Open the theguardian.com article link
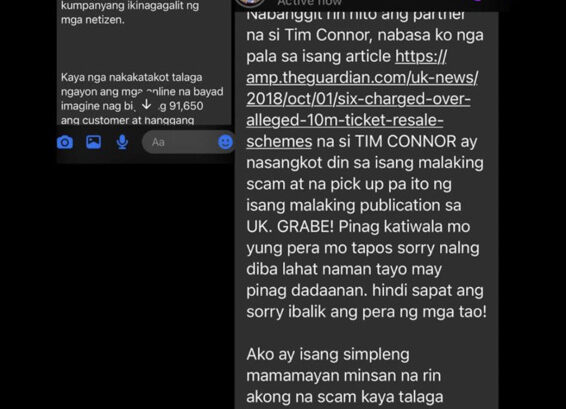 pyautogui.click(x=362, y=99)
